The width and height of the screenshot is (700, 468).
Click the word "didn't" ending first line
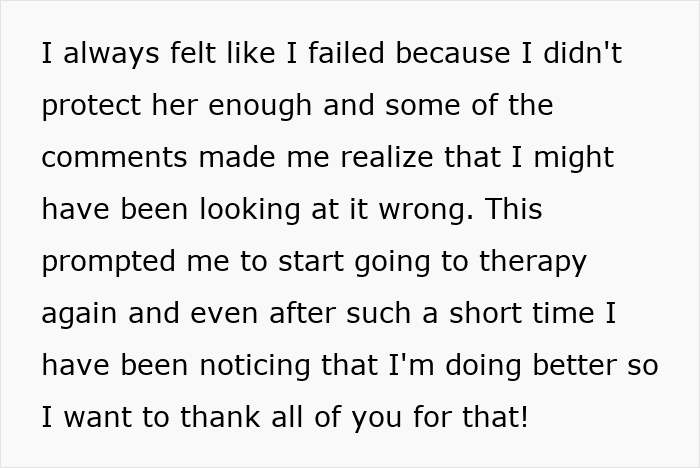[583, 53]
